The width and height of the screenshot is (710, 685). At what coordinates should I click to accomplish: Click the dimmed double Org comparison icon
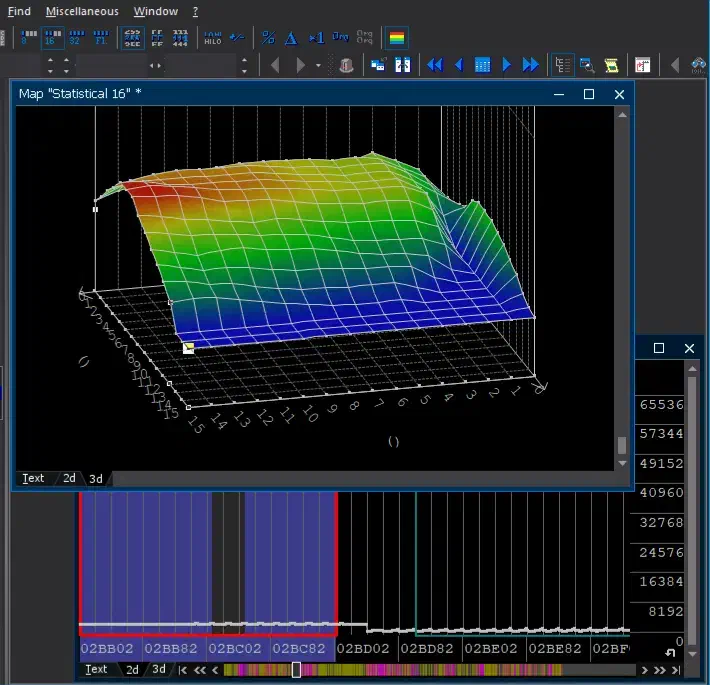[365, 37]
